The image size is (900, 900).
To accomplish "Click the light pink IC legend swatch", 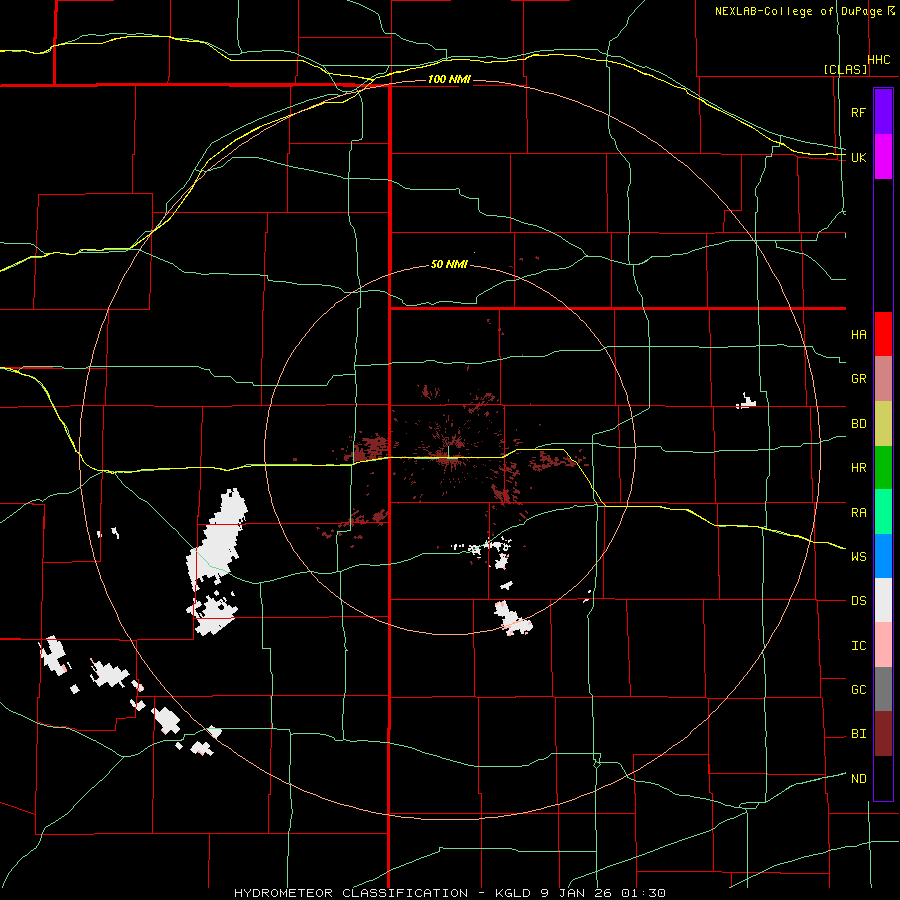I will 883,645.
